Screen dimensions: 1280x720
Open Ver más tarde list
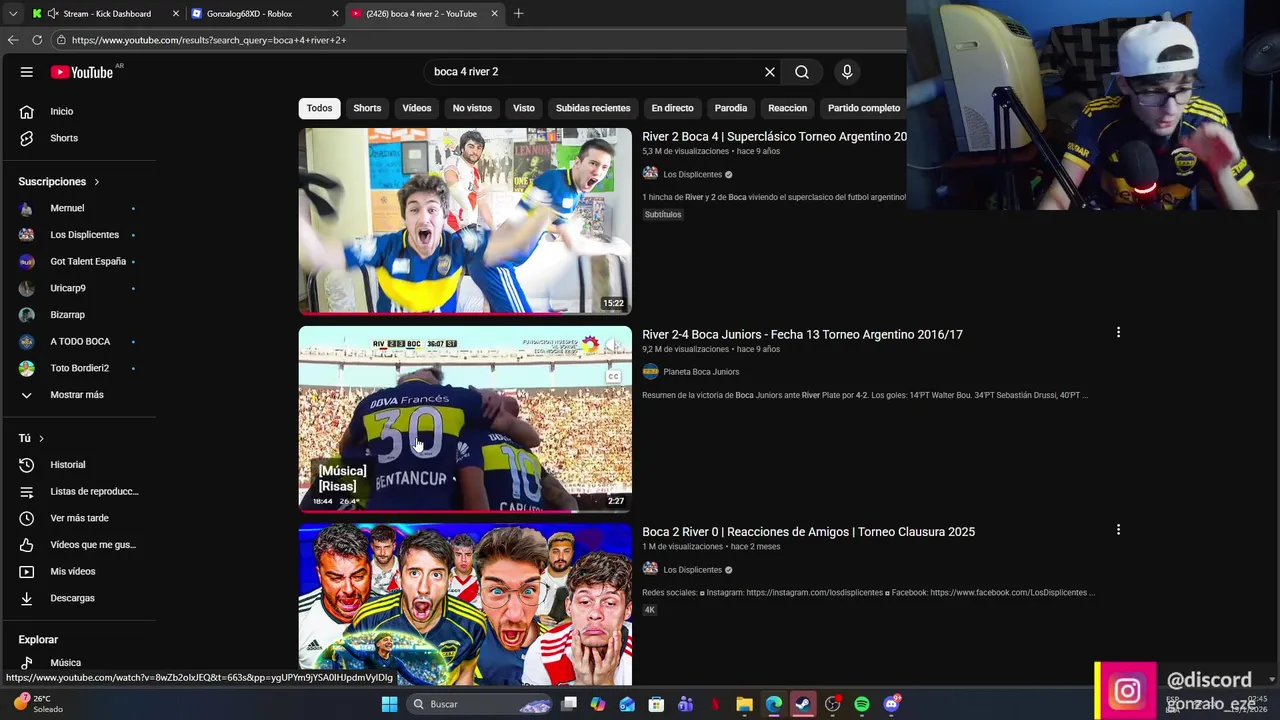pos(78,518)
